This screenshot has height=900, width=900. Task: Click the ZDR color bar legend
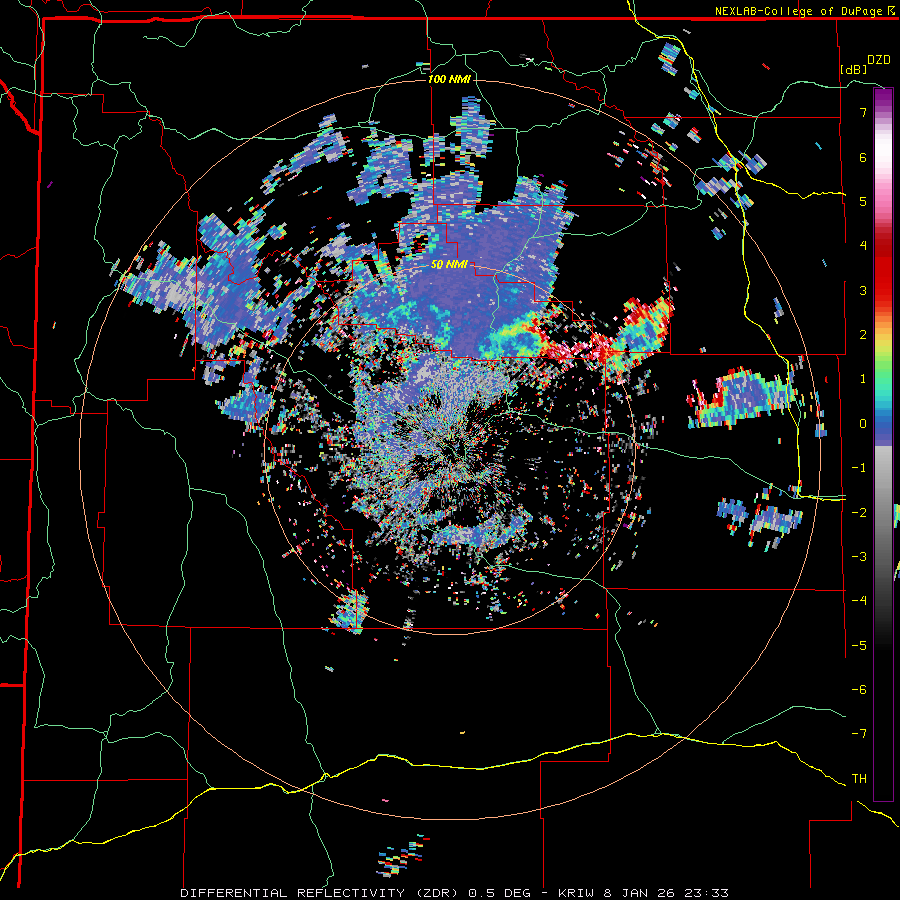[x=883, y=444]
